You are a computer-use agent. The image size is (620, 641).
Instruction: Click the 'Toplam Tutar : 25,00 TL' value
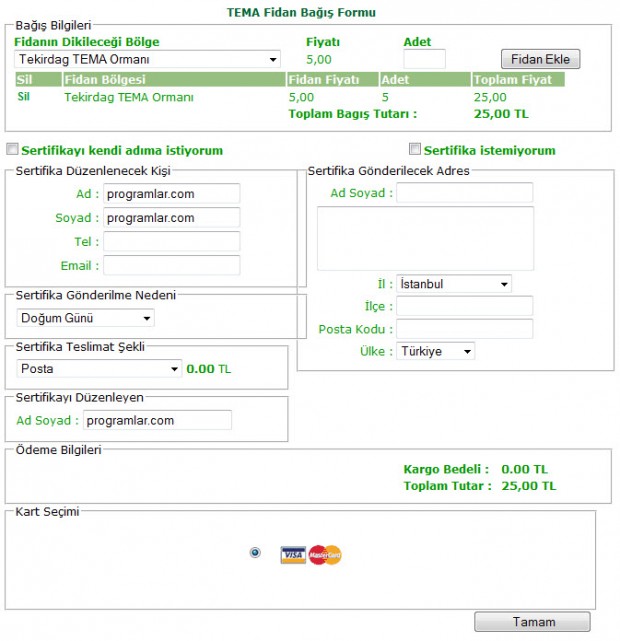point(529,486)
